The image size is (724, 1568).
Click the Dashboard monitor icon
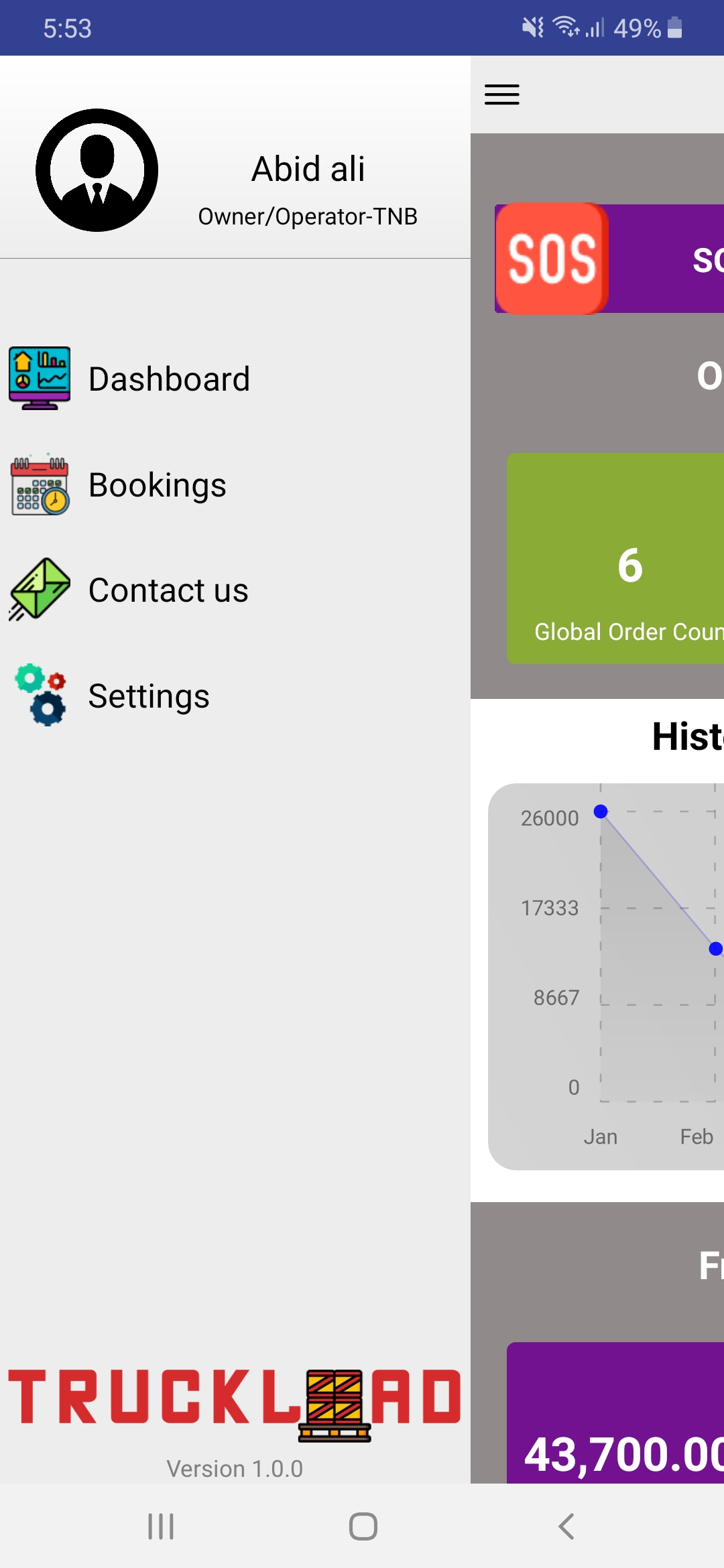pyautogui.click(x=40, y=379)
